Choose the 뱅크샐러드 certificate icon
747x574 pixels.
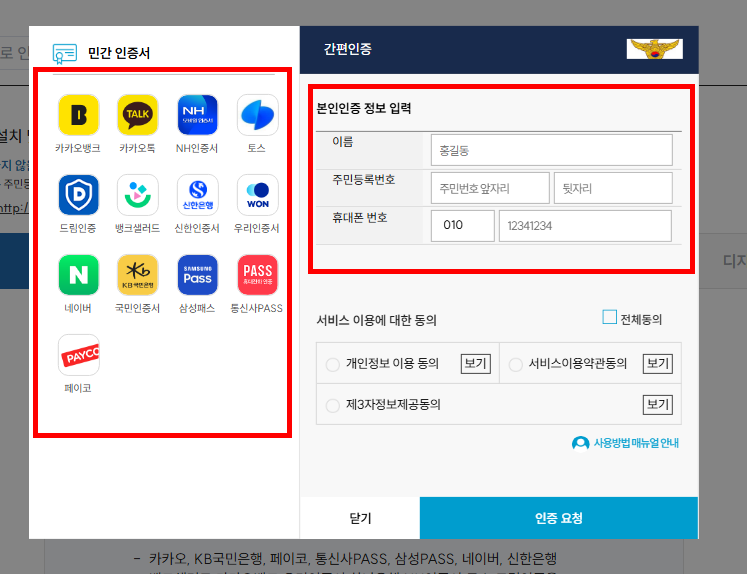point(138,195)
